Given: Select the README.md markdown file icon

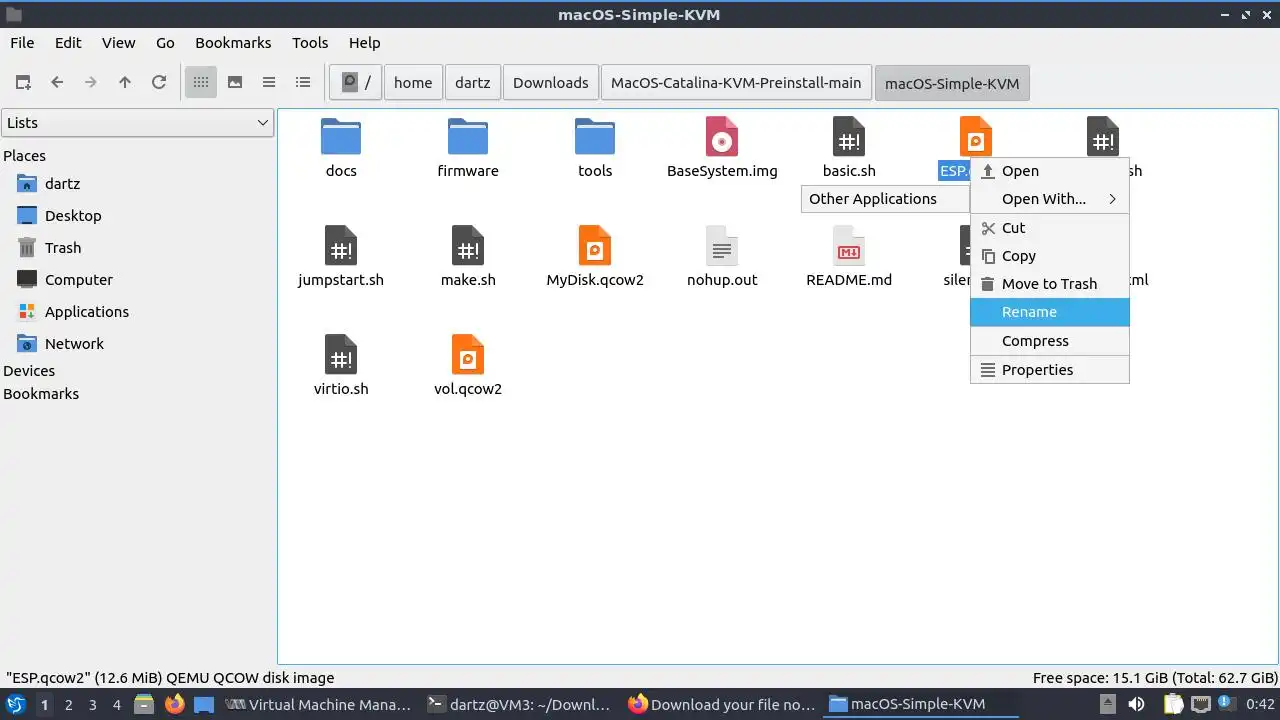Looking at the screenshot, I should [x=849, y=246].
